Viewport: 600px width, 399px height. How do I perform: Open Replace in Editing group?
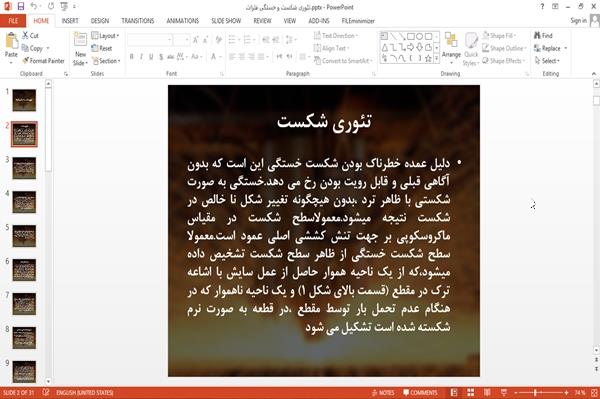[x=550, y=48]
